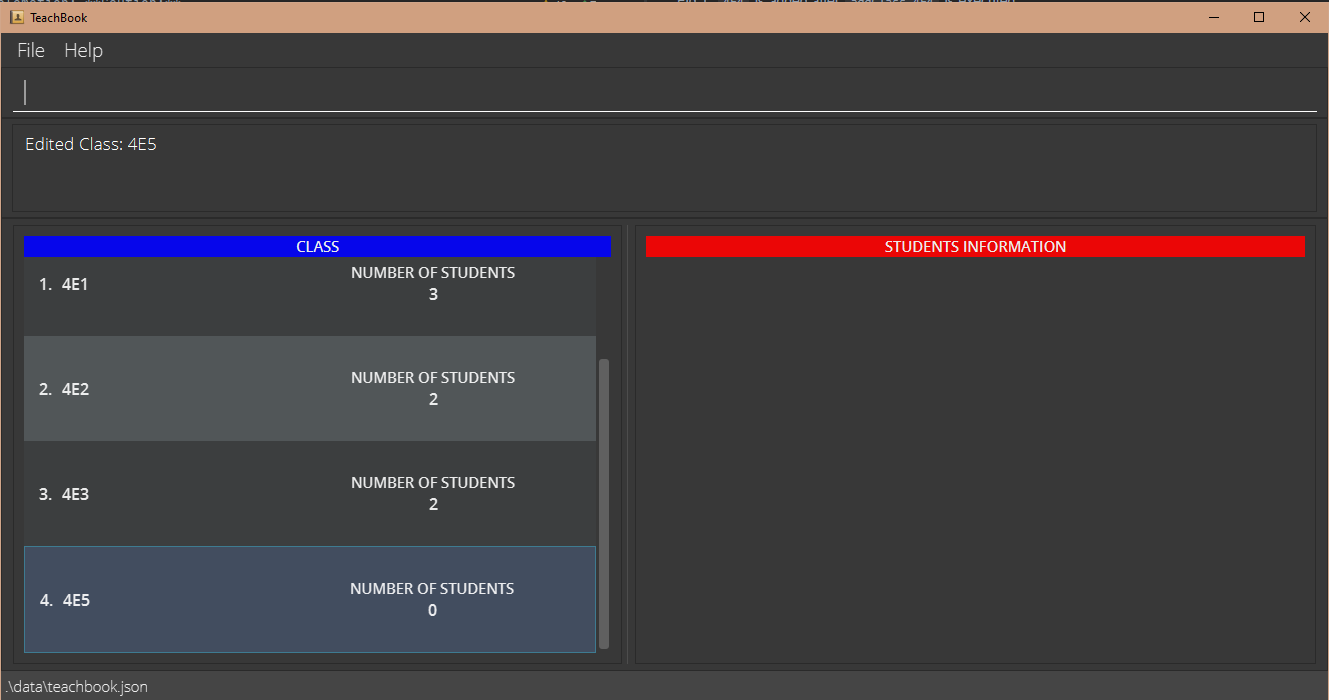Viewport: 1329px width, 700px height.
Task: Open the File menu
Action: pos(30,50)
